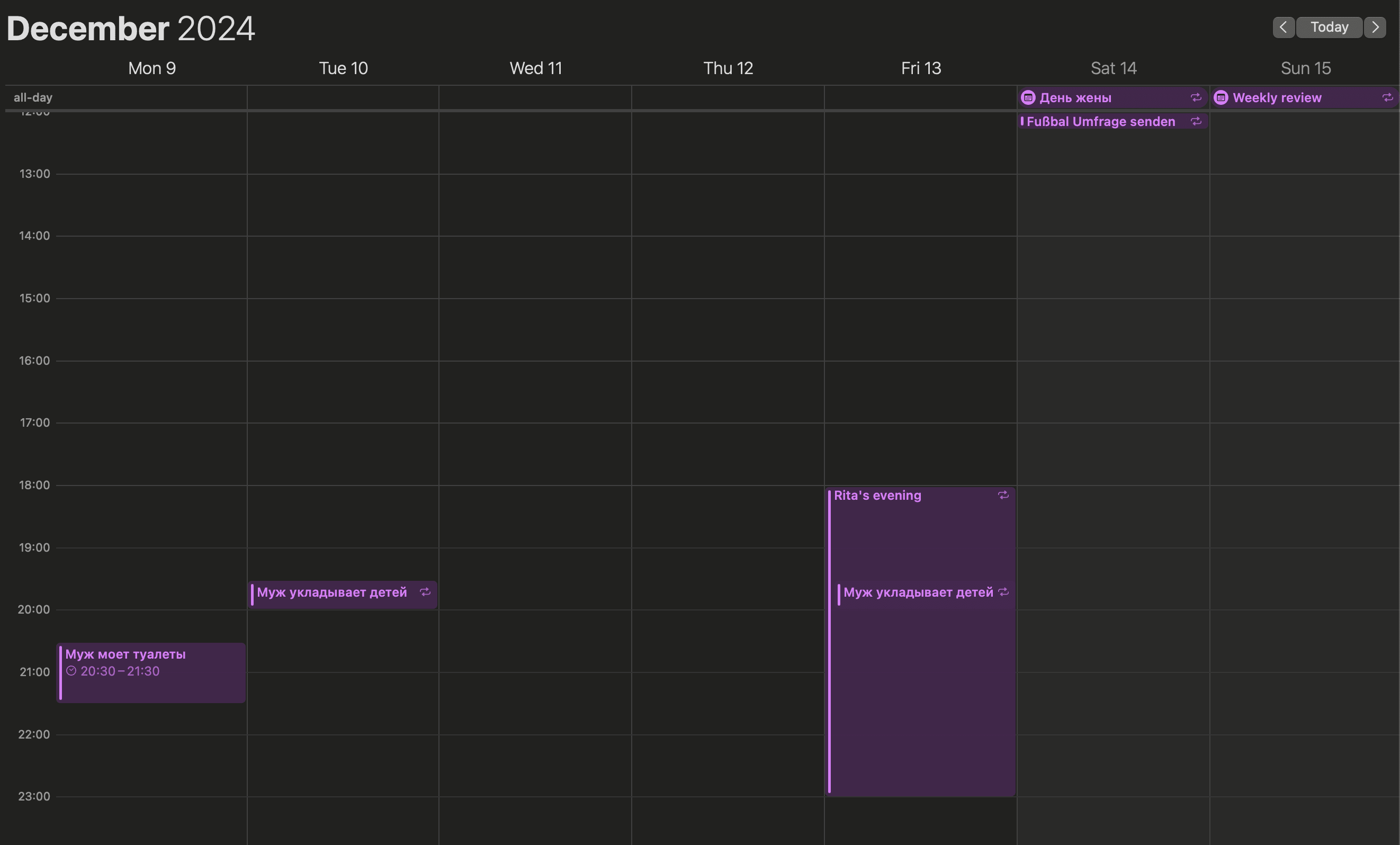Click the December 2024 title
Screen dimensions: 1400x845
pos(131,29)
